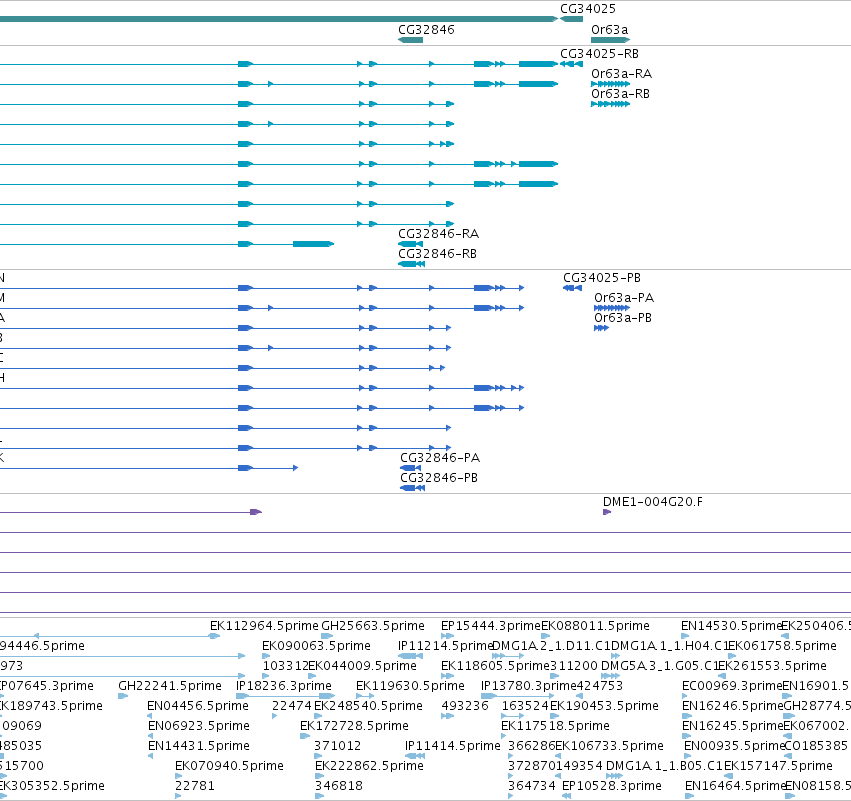The width and height of the screenshot is (851, 801).
Task: Select EST IP11414.5prime
Action: point(453,747)
